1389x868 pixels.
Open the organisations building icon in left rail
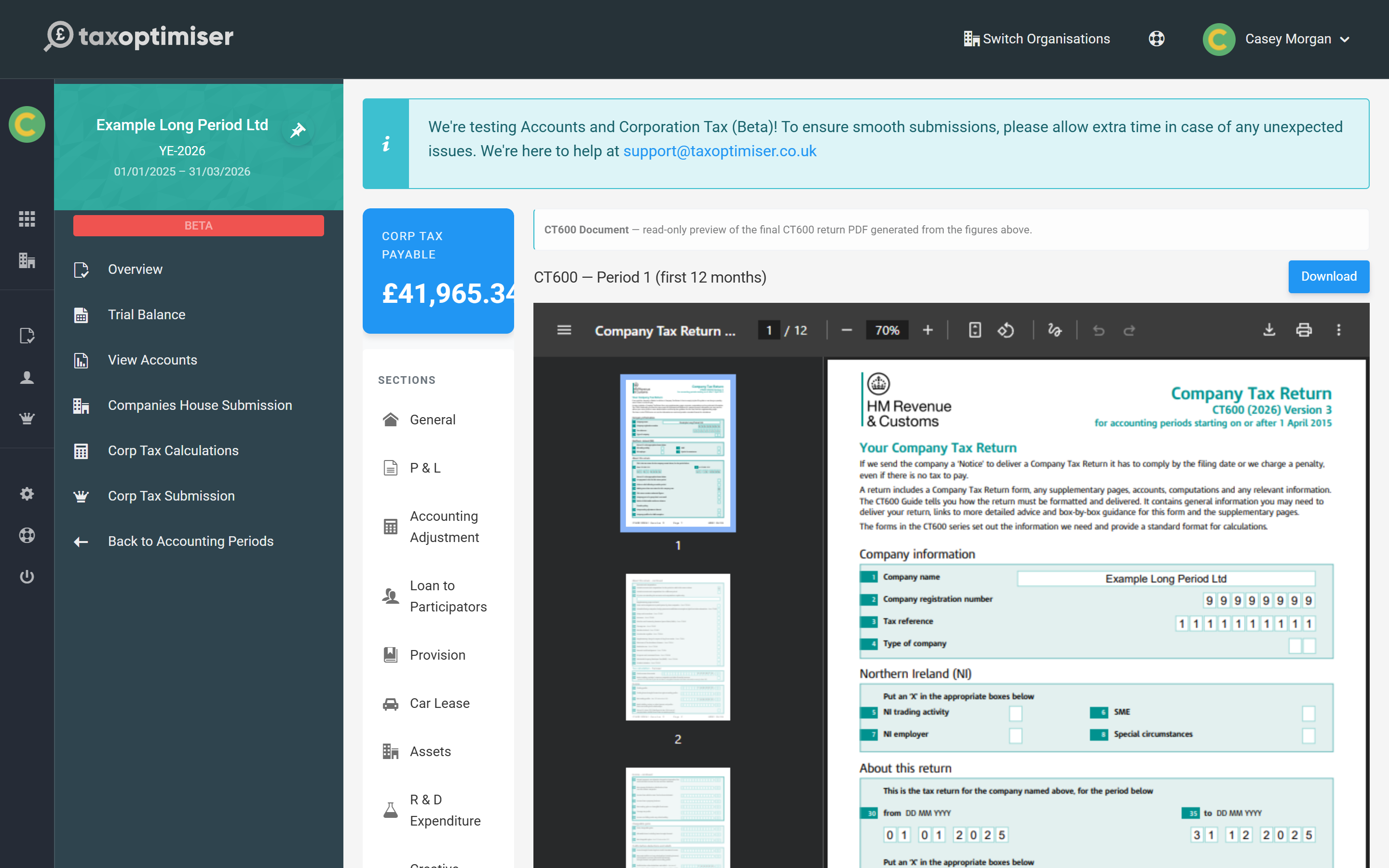pos(27,260)
